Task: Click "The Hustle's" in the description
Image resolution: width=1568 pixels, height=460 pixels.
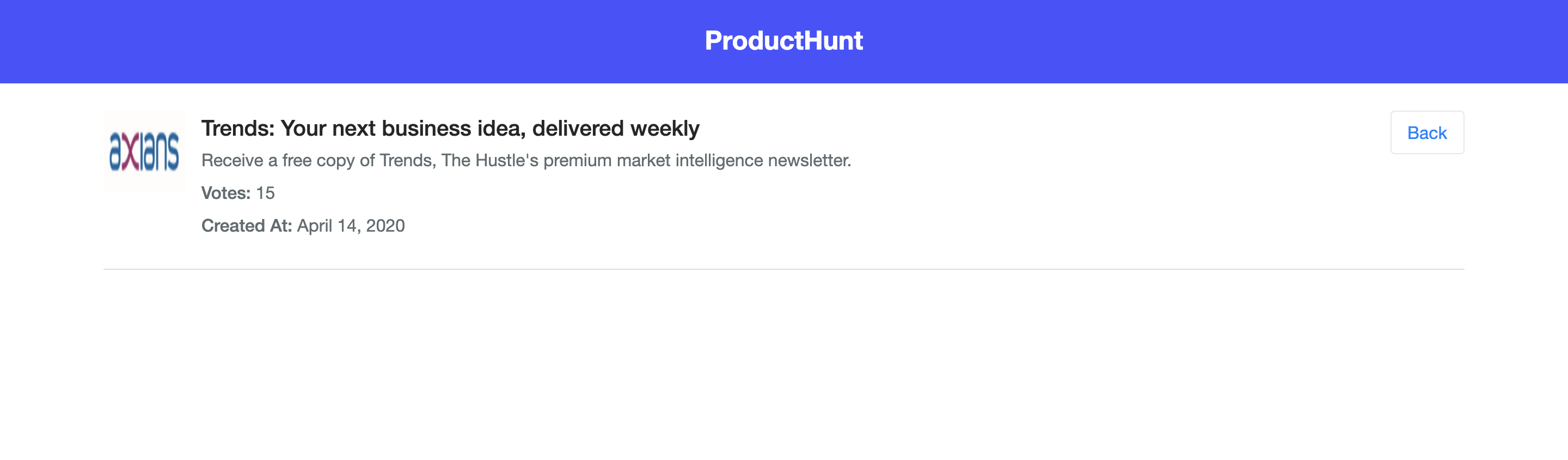Action: [x=489, y=160]
